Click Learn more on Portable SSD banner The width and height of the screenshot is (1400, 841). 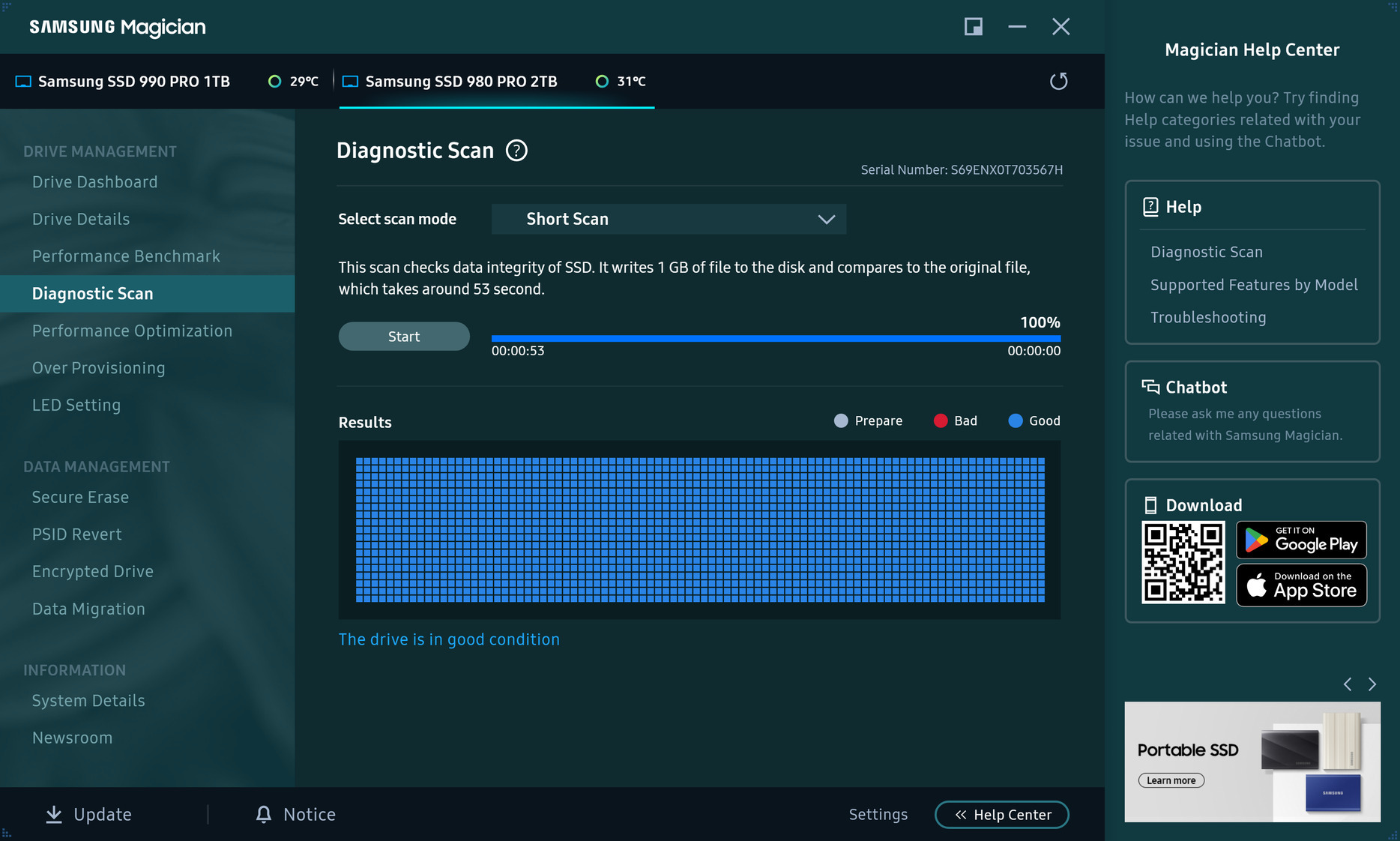point(1171,780)
